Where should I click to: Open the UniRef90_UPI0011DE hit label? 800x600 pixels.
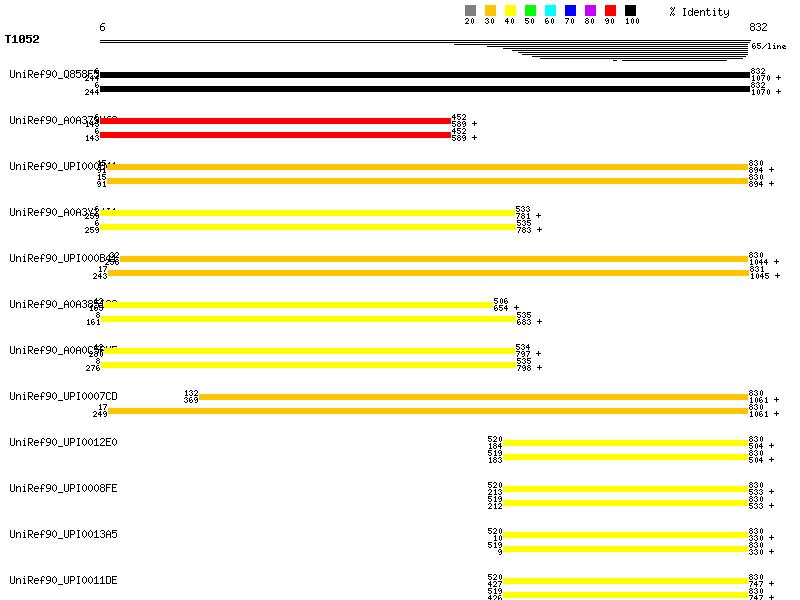pos(63,580)
